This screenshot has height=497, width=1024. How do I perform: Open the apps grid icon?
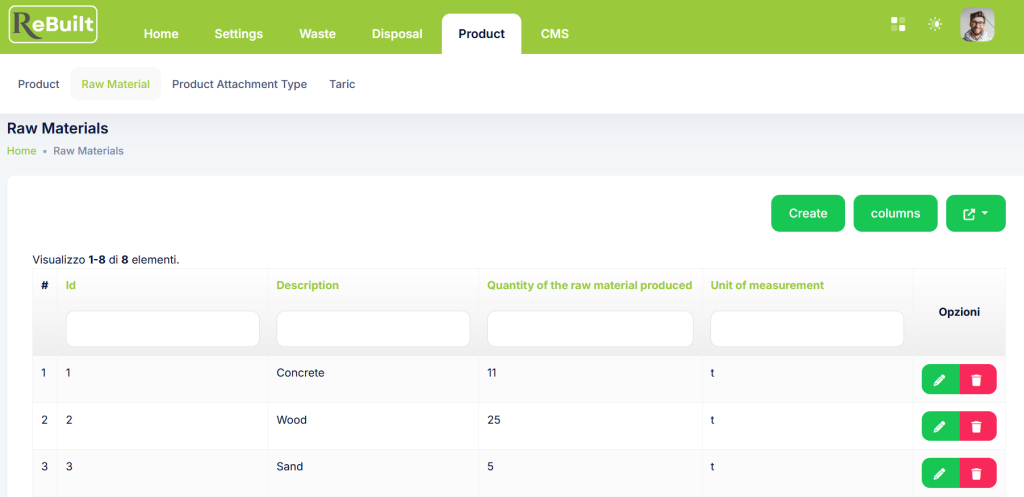click(x=898, y=24)
